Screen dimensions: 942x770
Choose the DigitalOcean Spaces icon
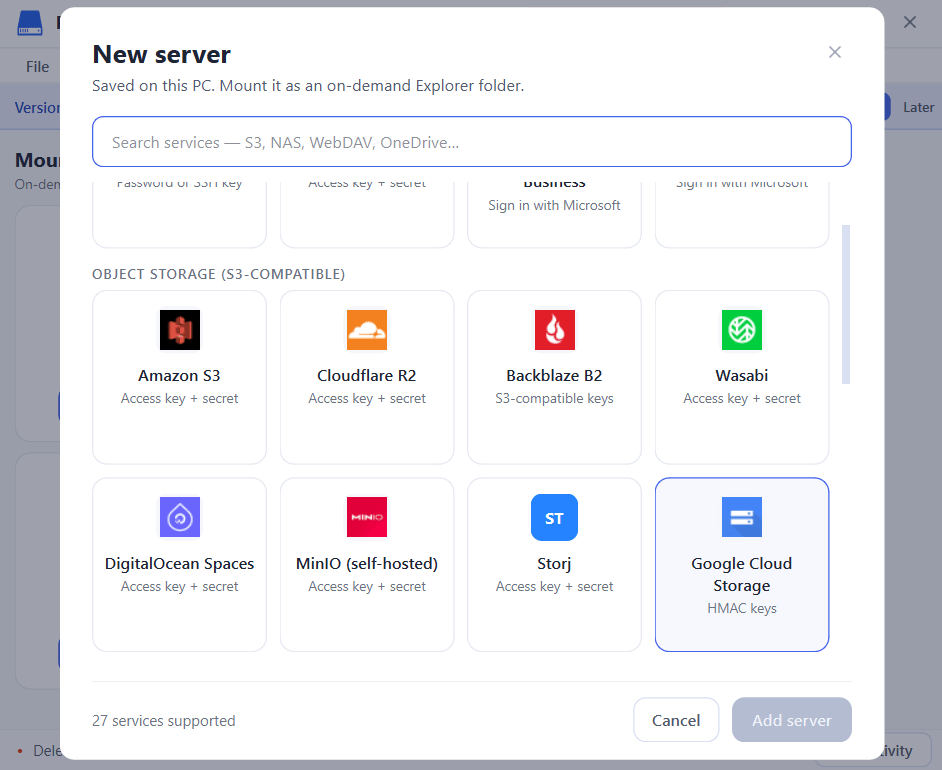[x=180, y=517]
